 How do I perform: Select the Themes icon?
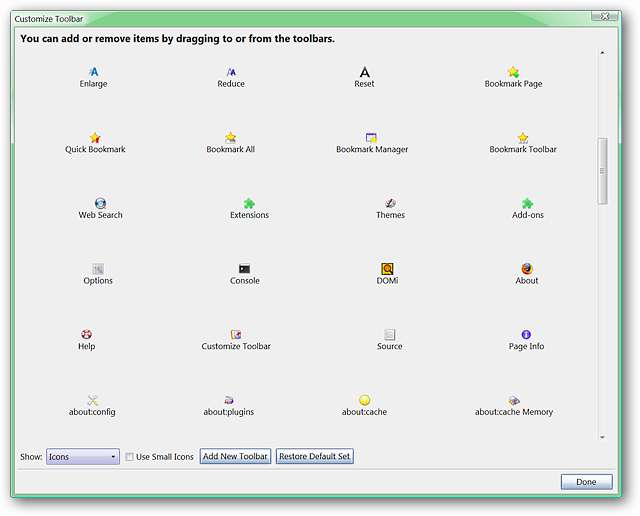click(x=390, y=203)
